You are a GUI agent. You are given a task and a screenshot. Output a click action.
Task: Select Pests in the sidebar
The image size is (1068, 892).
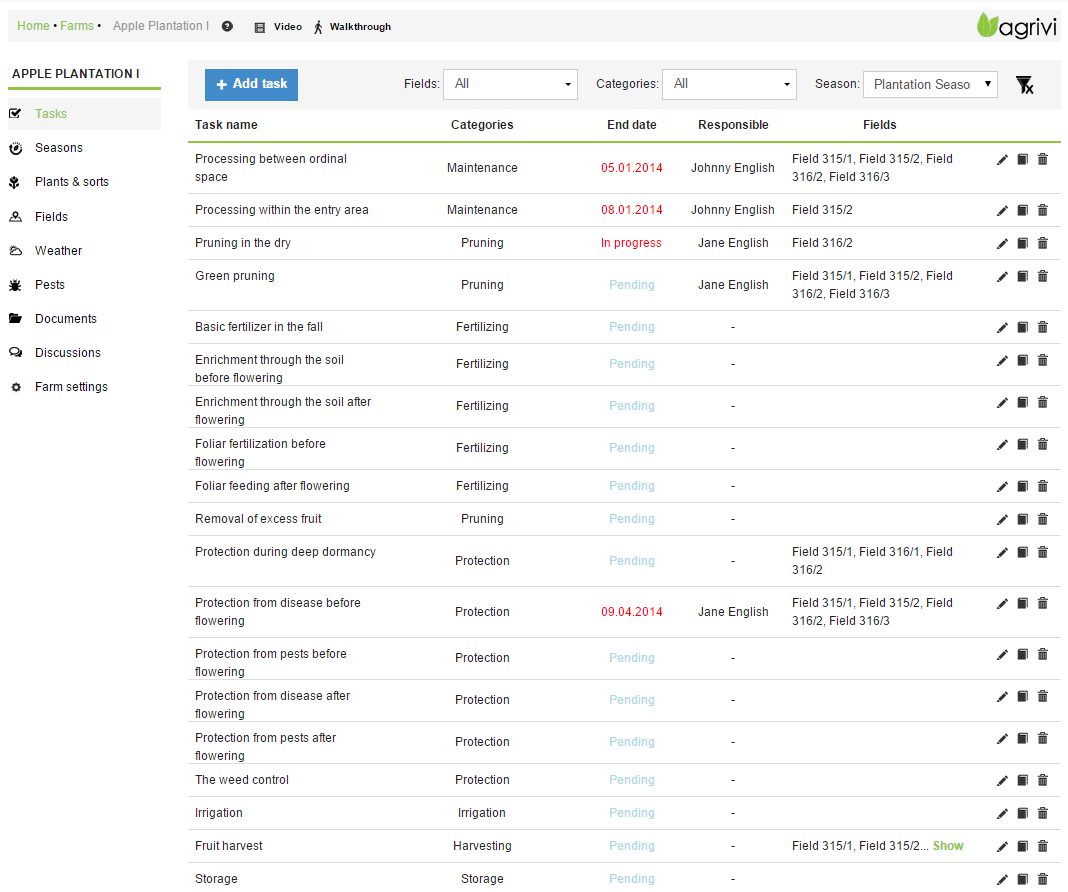coord(50,285)
